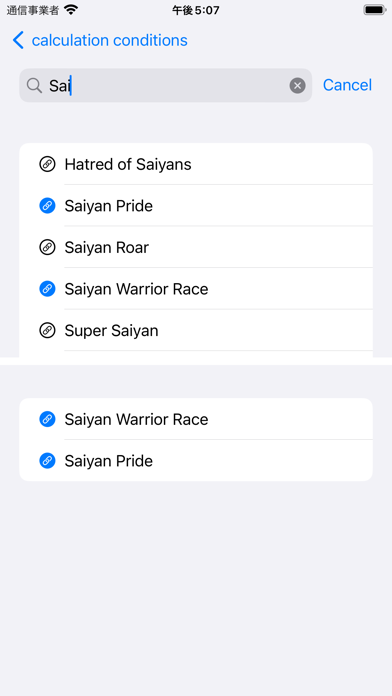Select Saiyan Pride text in the selected list

[109, 461]
